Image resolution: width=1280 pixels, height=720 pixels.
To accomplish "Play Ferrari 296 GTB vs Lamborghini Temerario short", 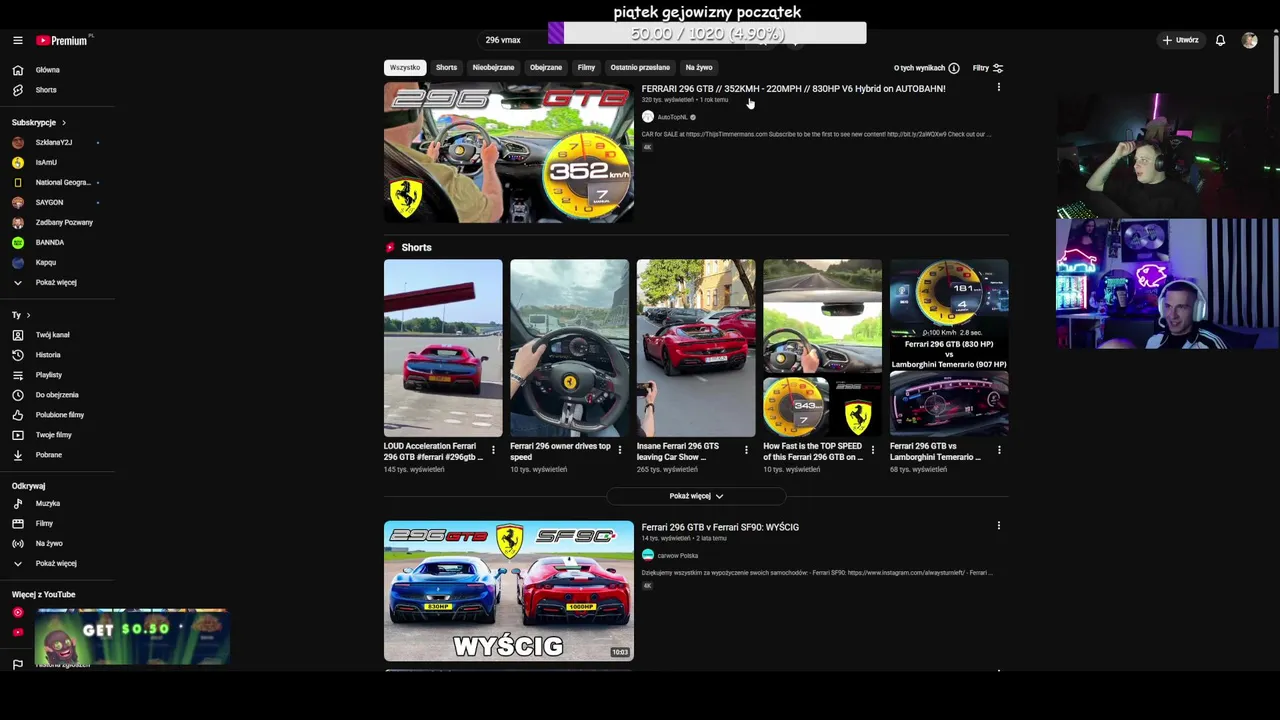I will click(949, 348).
